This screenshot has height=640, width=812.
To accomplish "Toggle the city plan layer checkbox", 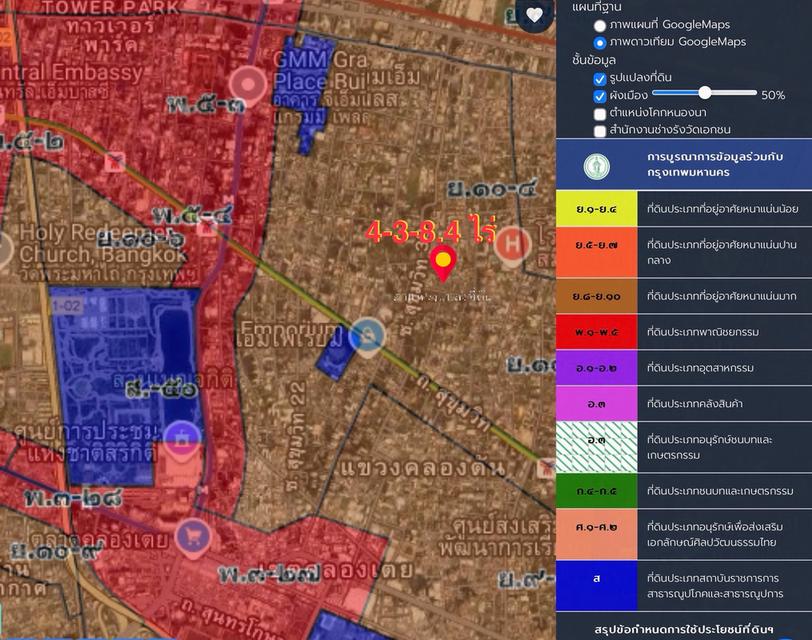I will point(600,96).
